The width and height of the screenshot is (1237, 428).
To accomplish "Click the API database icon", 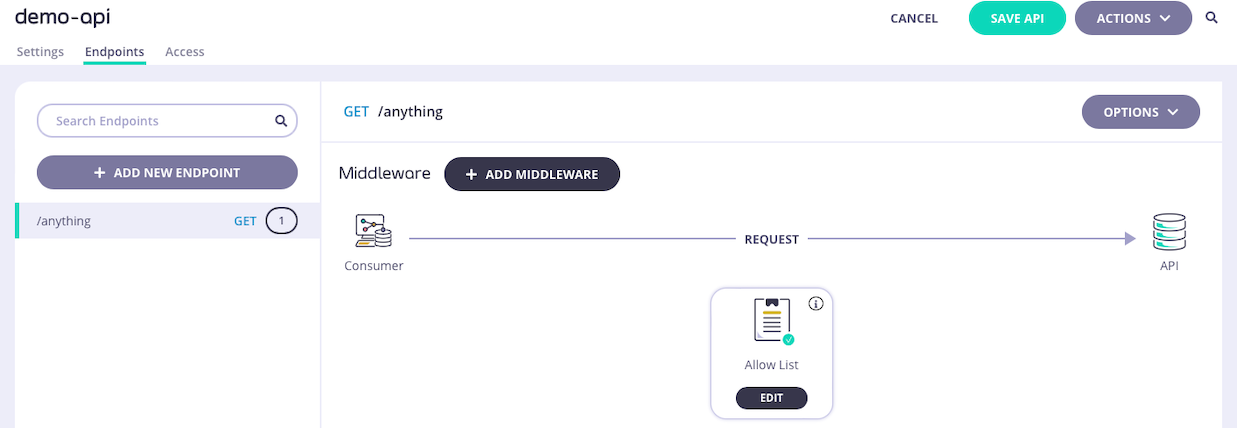I will pyautogui.click(x=1169, y=232).
